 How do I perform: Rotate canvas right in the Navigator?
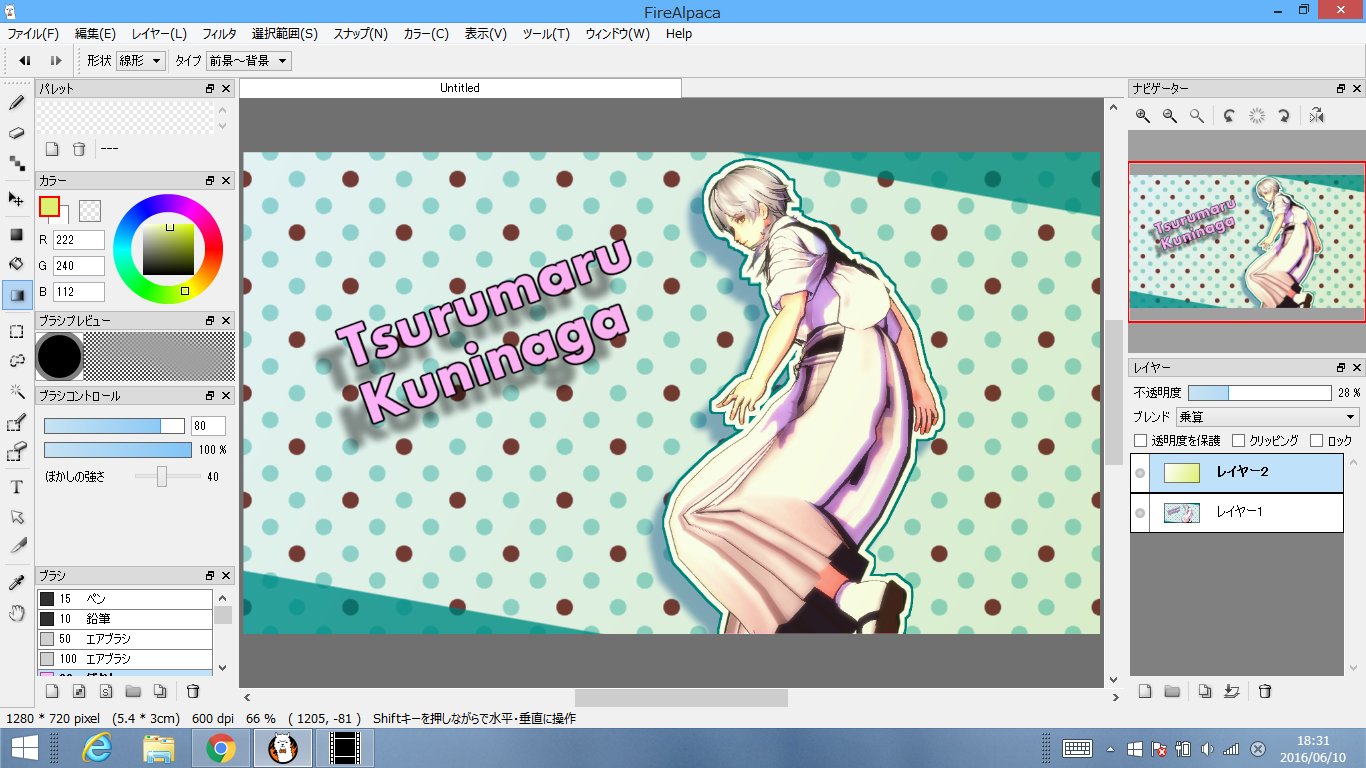point(1285,116)
